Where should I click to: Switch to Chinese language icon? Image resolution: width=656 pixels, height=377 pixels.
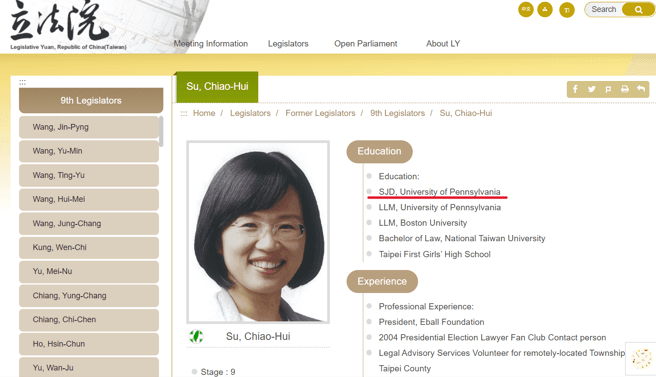point(525,9)
